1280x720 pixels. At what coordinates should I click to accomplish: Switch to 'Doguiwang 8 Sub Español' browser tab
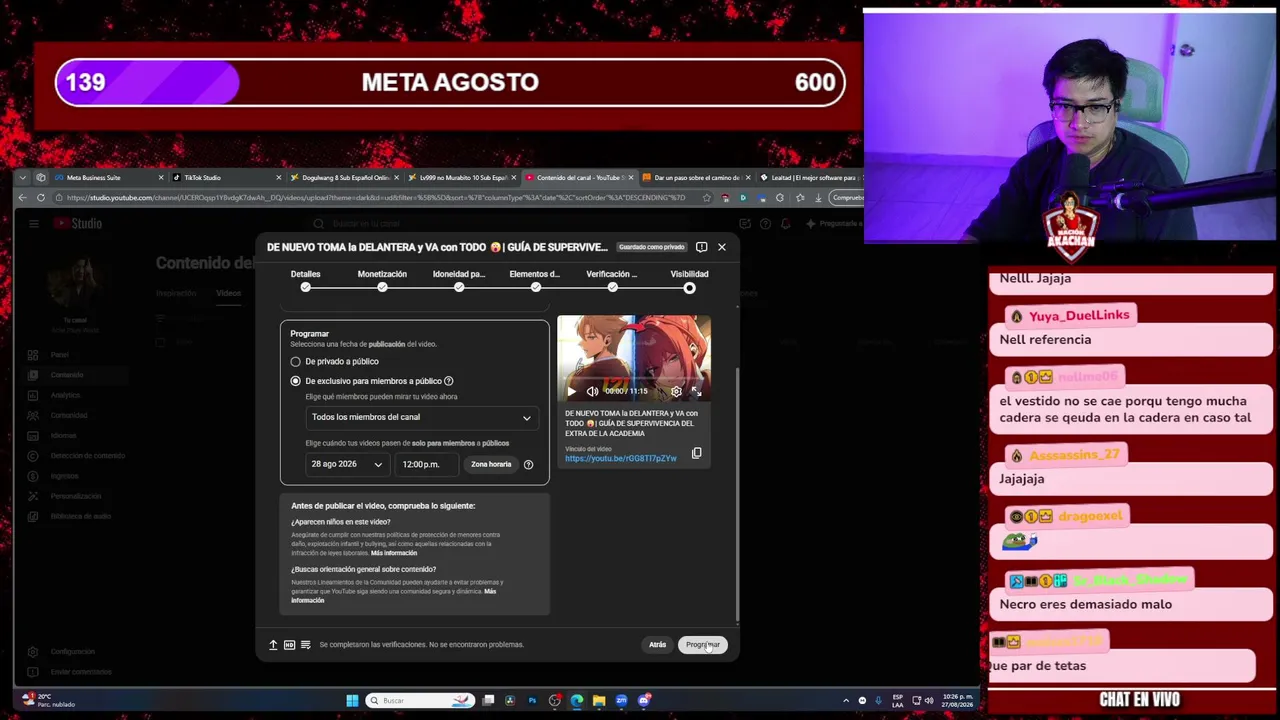coord(346,178)
